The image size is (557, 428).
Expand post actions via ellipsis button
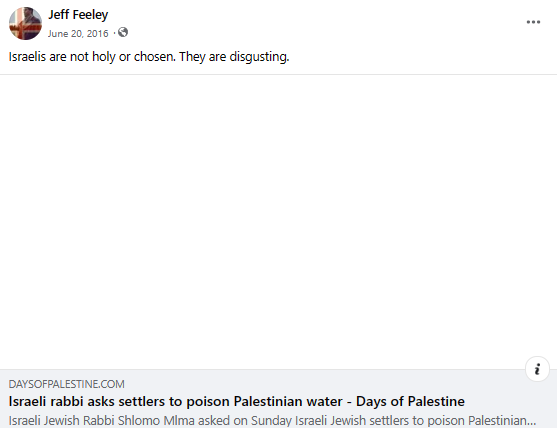click(x=533, y=22)
